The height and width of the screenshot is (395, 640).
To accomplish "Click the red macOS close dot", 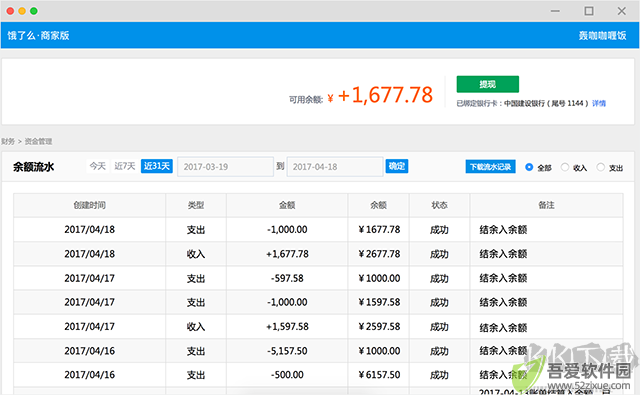I will pyautogui.click(x=10, y=11).
